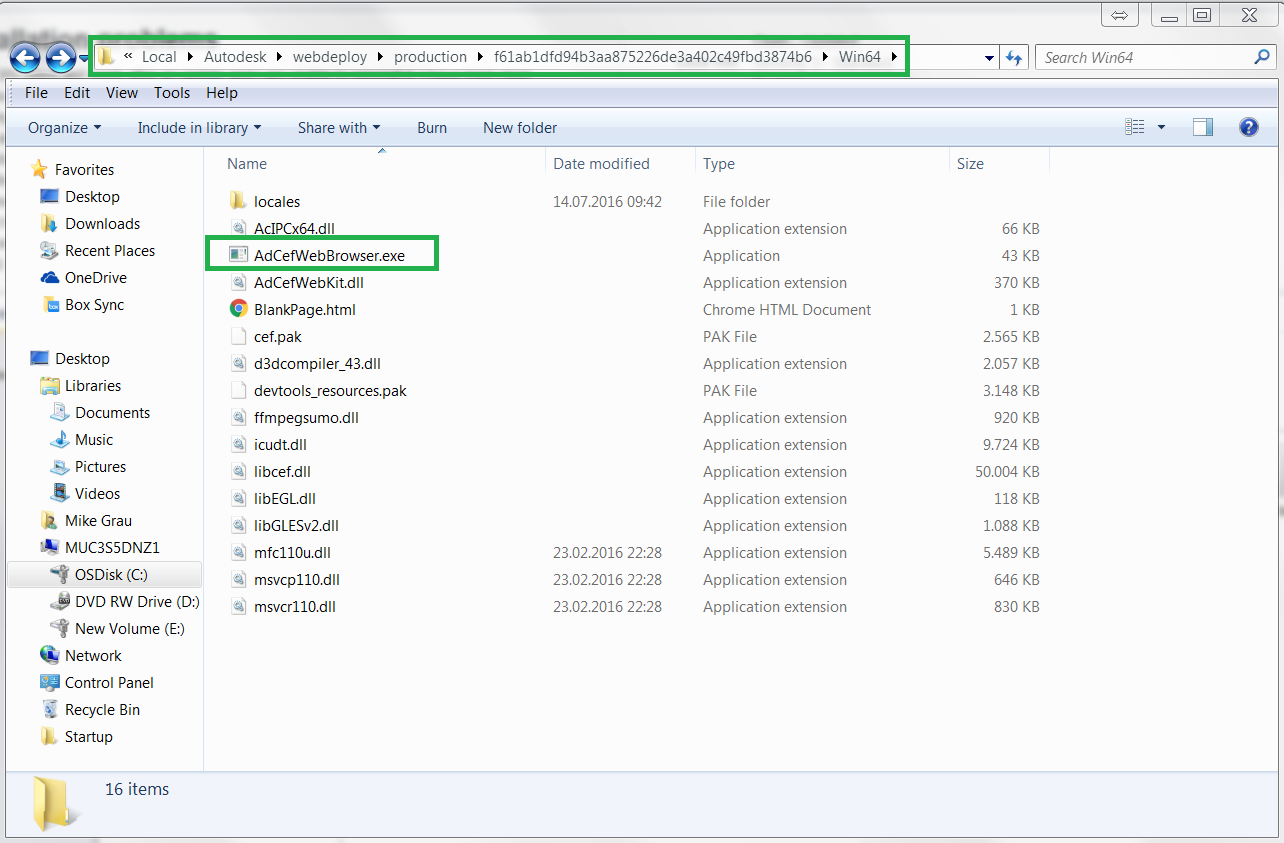The height and width of the screenshot is (843, 1284).
Task: Click the New folder button
Action: tap(519, 127)
